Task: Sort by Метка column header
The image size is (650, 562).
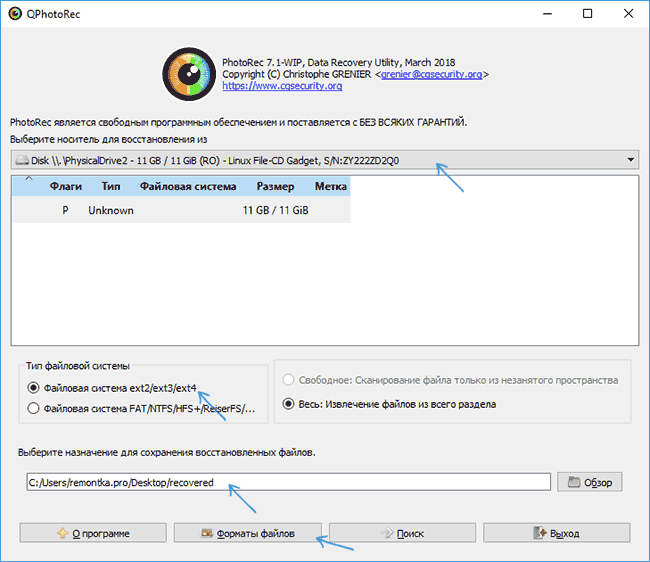Action: 330,187
